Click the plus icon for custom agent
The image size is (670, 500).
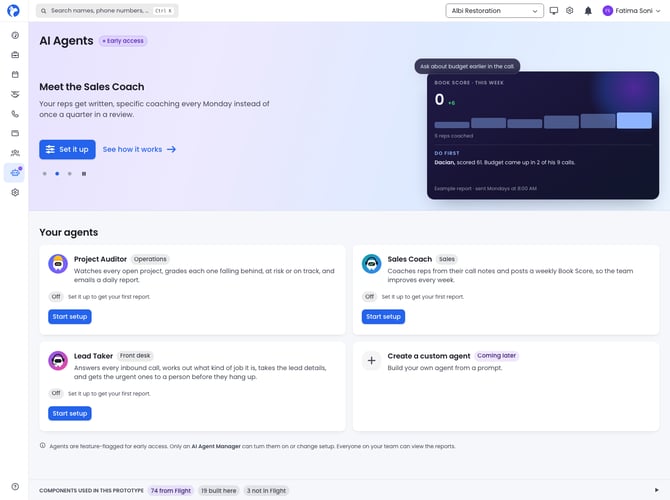(x=372, y=361)
